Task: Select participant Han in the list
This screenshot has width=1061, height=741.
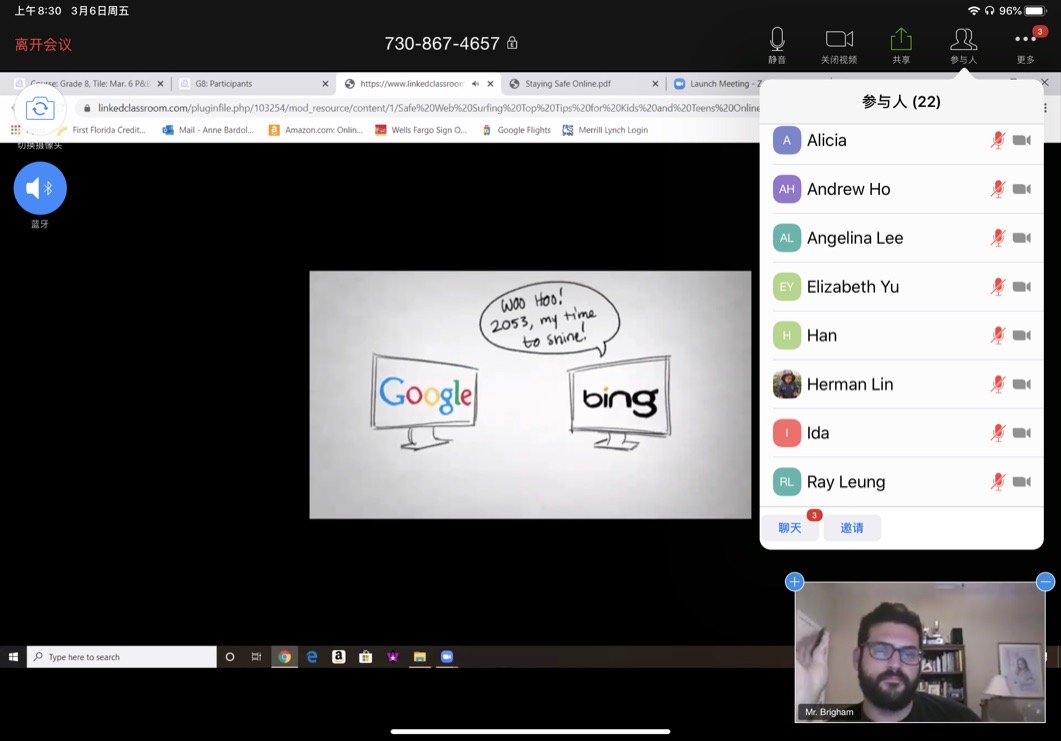Action: (901, 335)
